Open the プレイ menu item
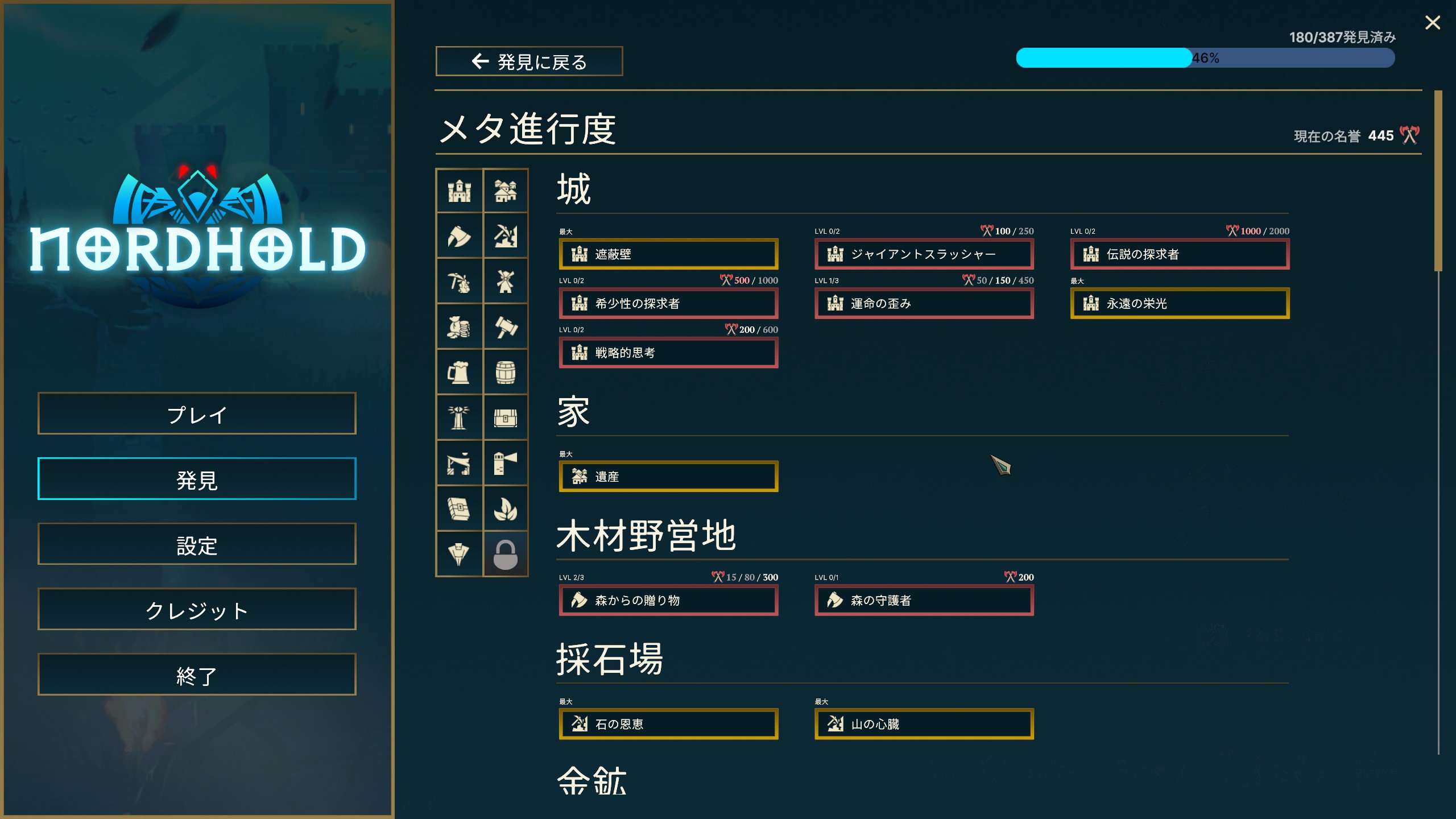This screenshot has height=819, width=1456. pyautogui.click(x=197, y=413)
